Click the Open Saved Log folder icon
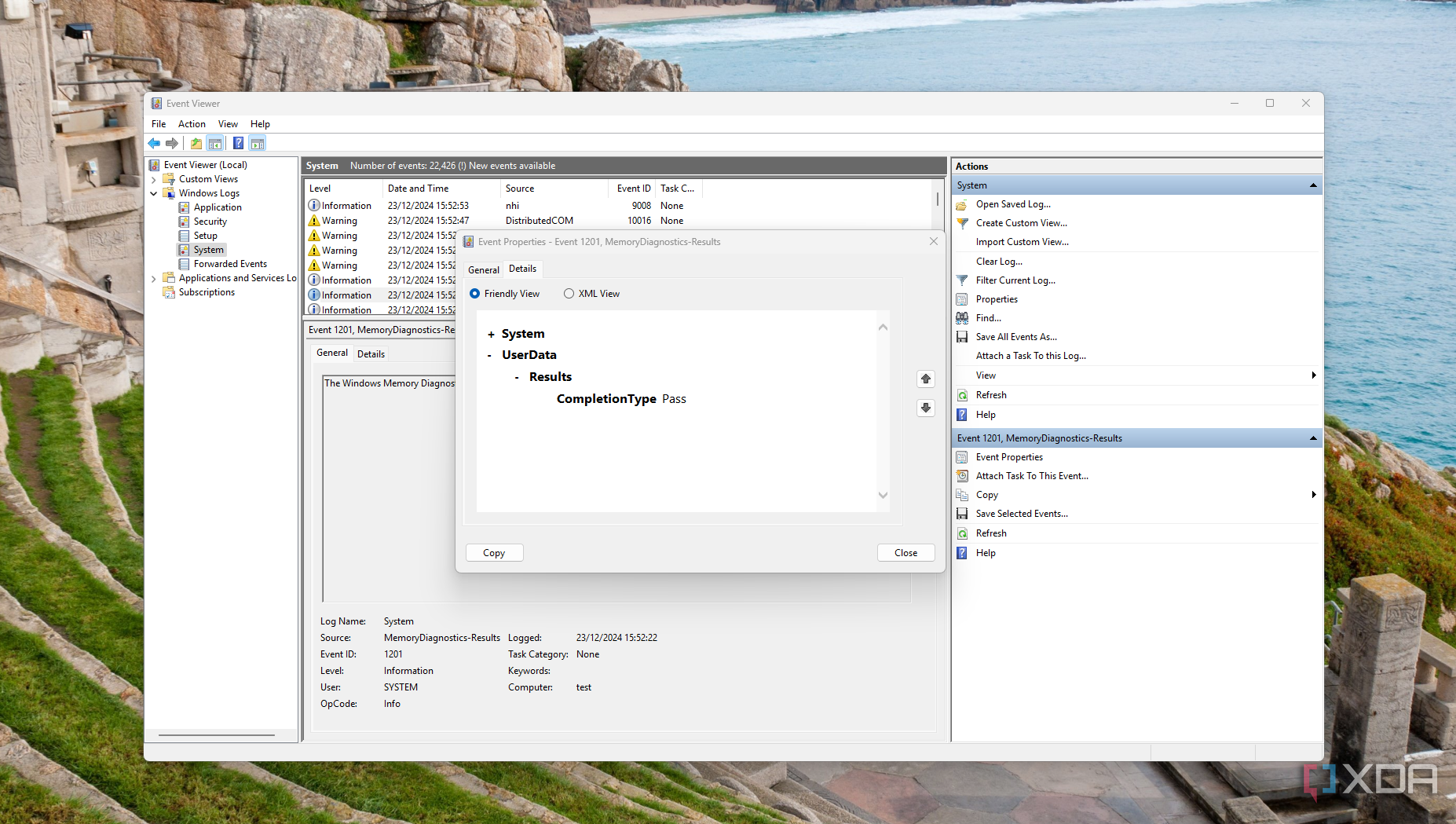The image size is (1456, 824). [962, 204]
